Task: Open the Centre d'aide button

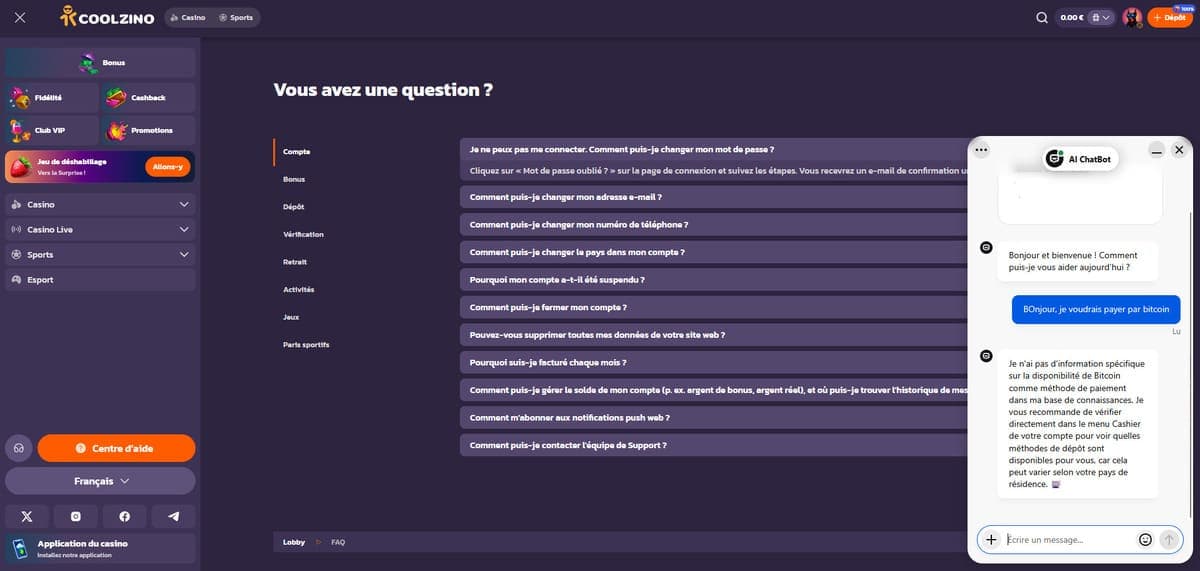Action: pos(116,448)
